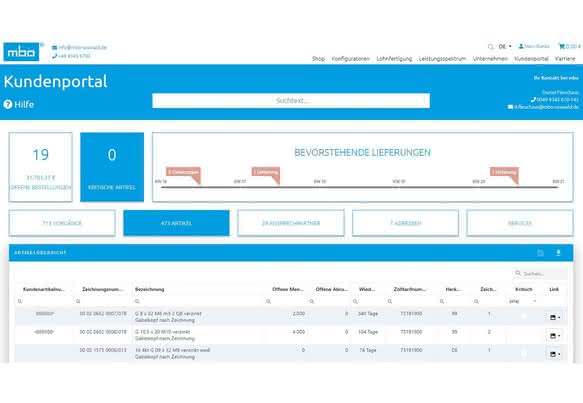Image resolution: width=583 pixels, height=403 pixels.
Task: Open the 7 Adressen tile
Action: pyautogui.click(x=405, y=223)
